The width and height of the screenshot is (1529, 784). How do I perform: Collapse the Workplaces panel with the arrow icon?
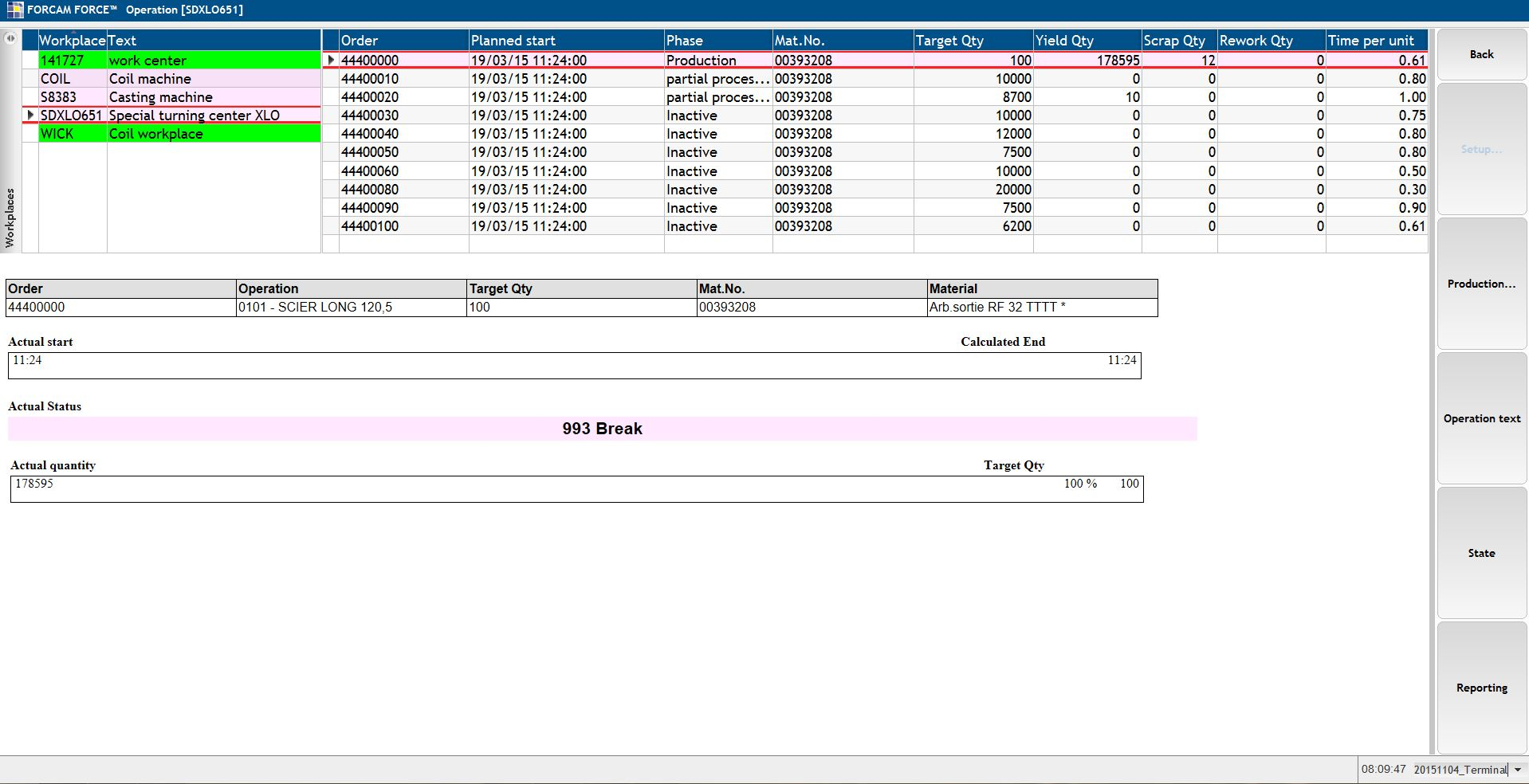click(10, 38)
